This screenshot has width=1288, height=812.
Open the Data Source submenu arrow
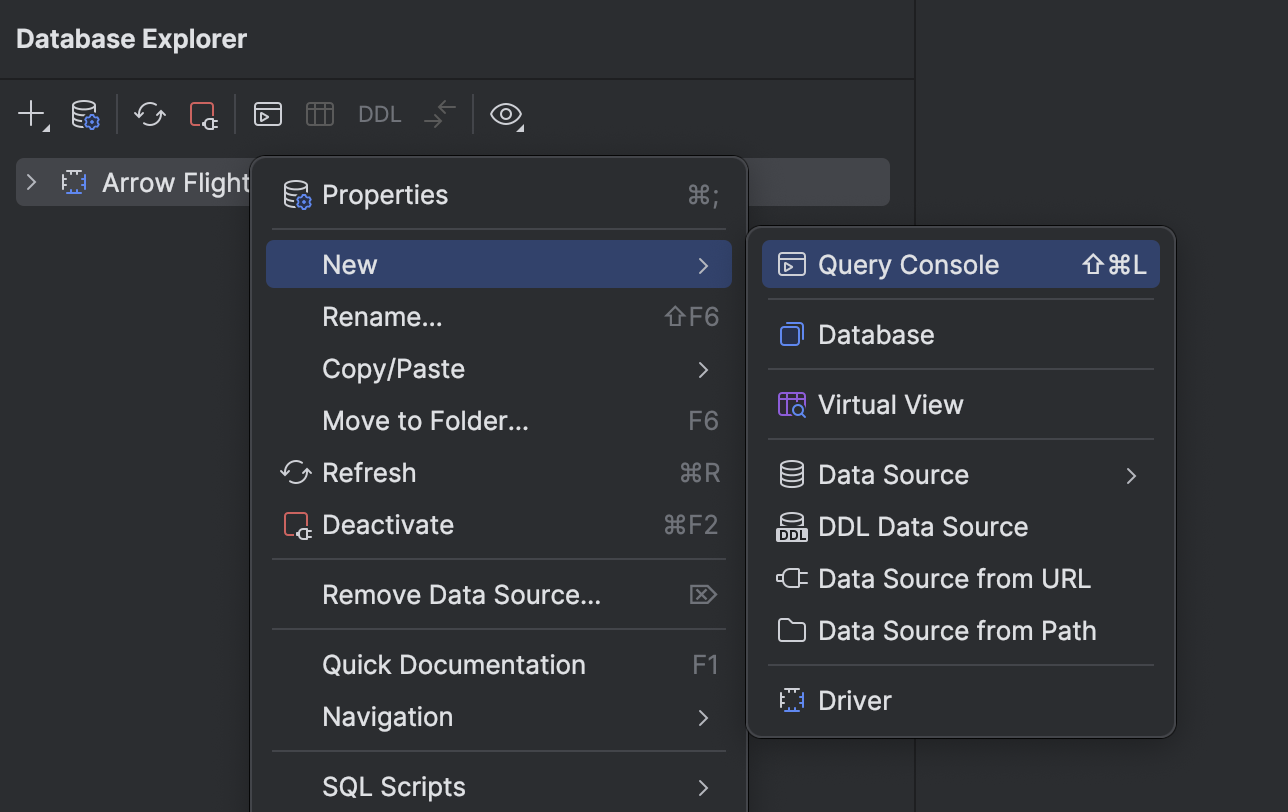[x=1131, y=476]
